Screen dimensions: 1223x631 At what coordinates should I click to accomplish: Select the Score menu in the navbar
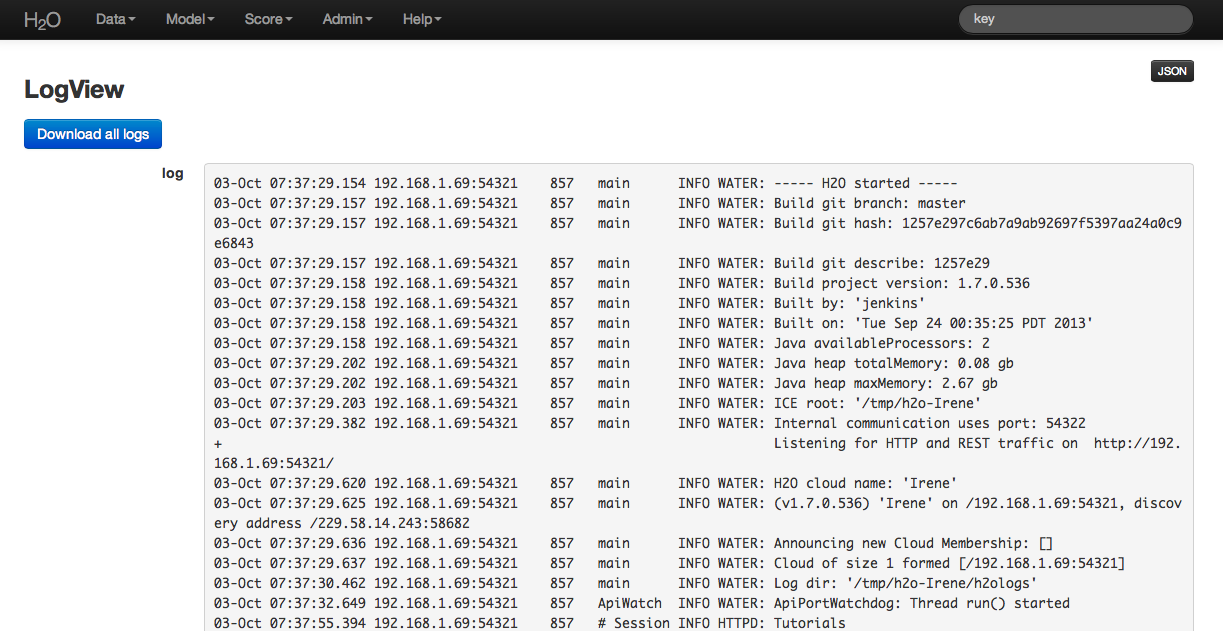click(267, 19)
